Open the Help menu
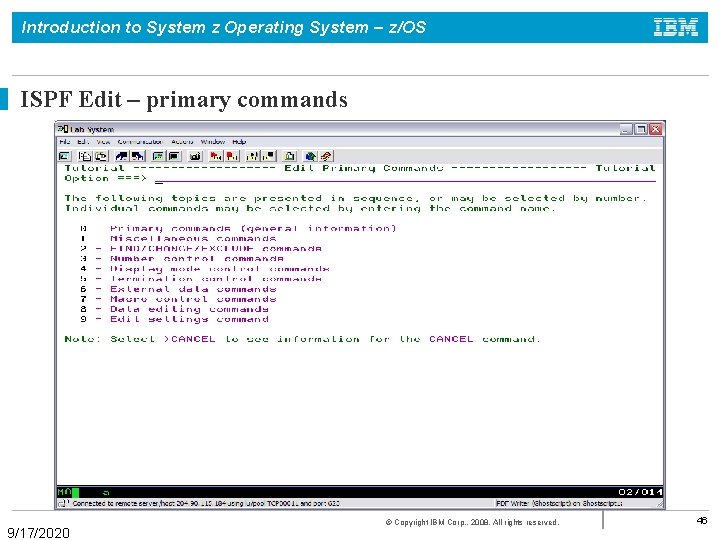The height and width of the screenshot is (540, 720). (239, 142)
